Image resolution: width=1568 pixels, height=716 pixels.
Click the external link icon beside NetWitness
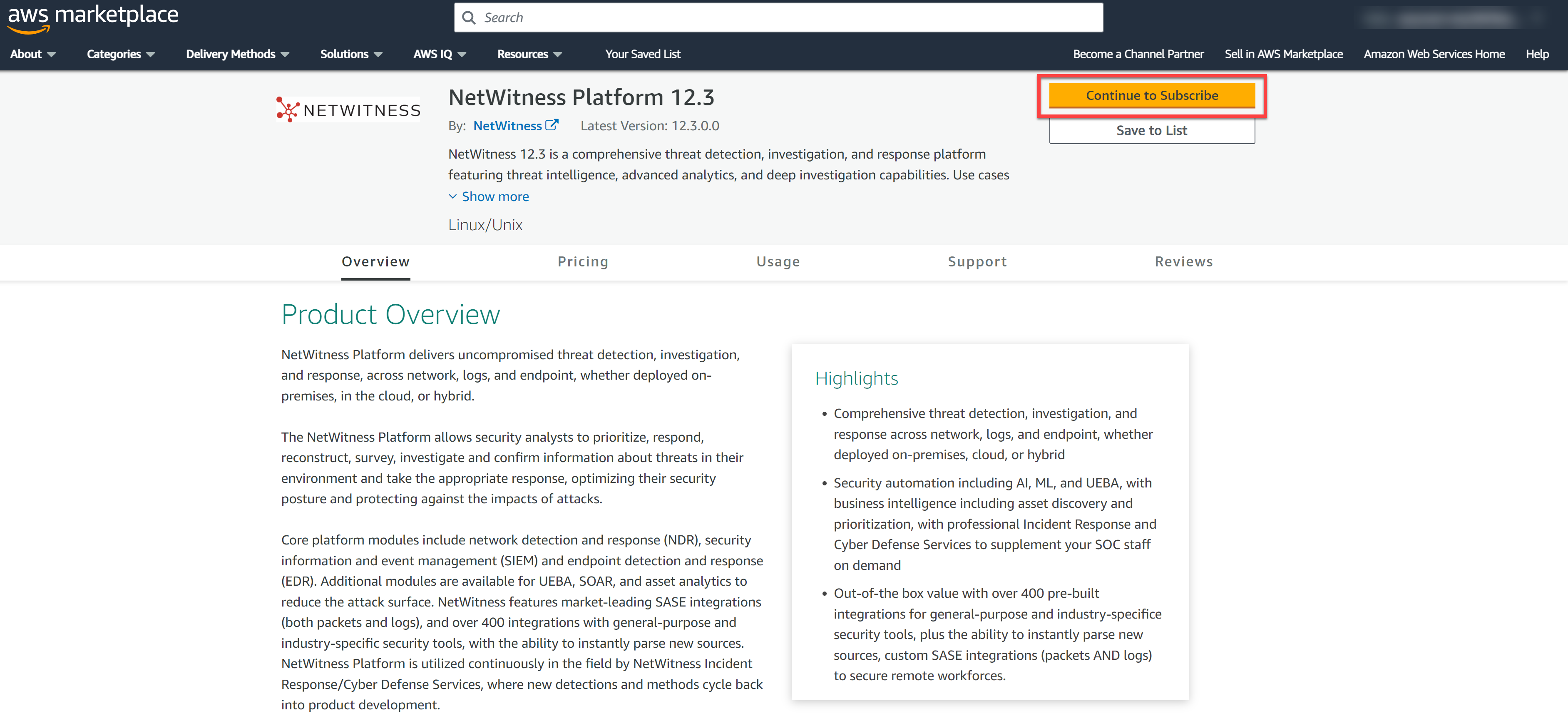(552, 125)
